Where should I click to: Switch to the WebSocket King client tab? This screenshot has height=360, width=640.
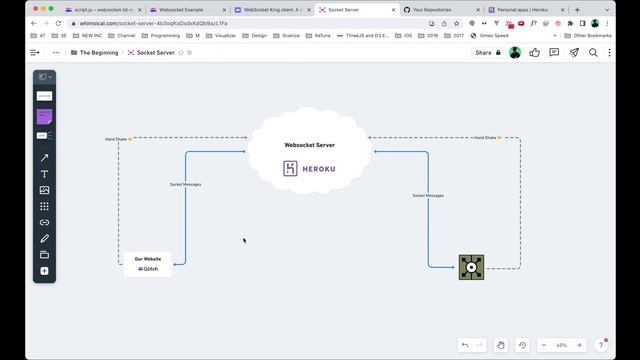coord(272,10)
